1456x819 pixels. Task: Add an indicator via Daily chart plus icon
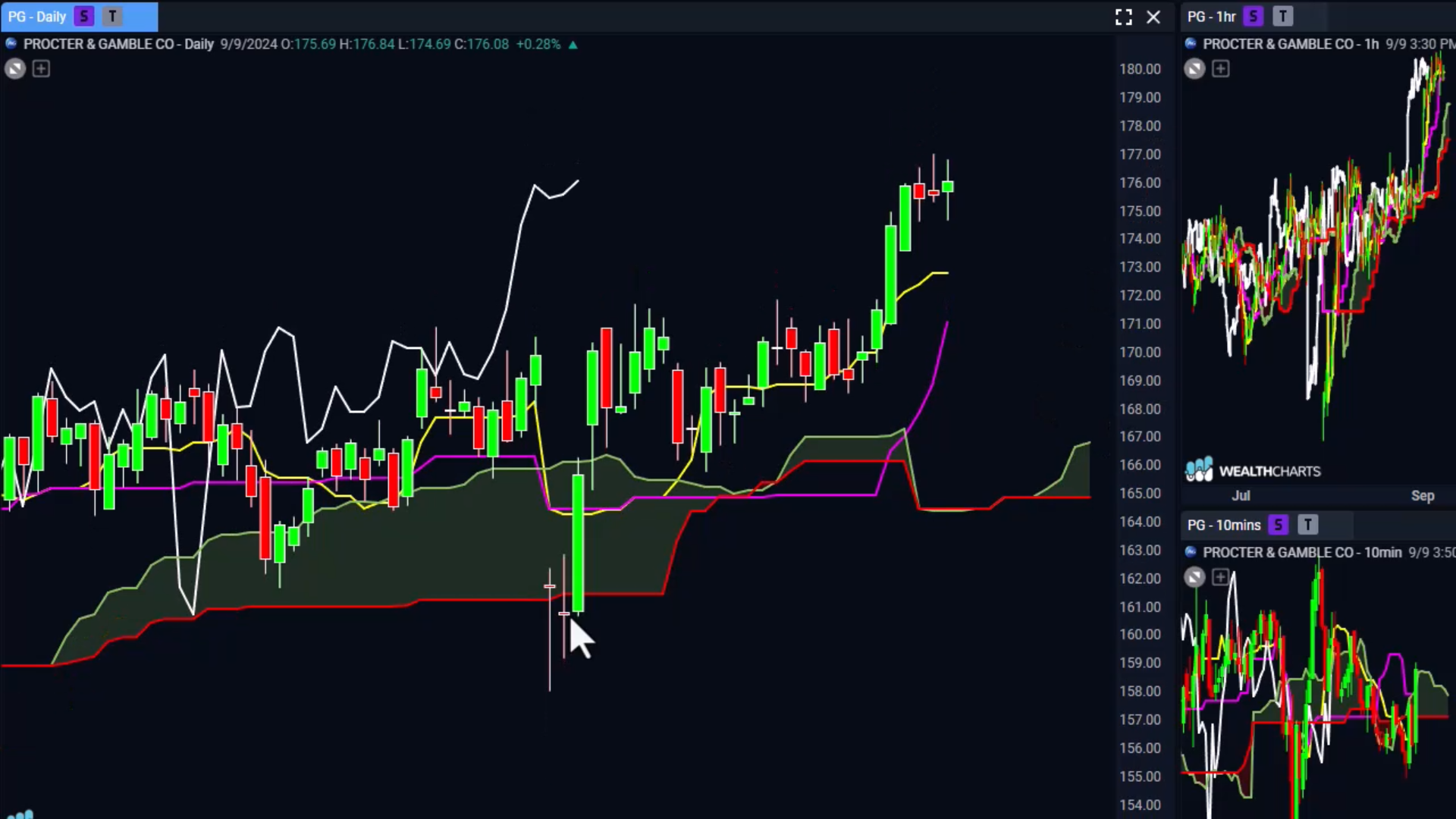pos(41,69)
